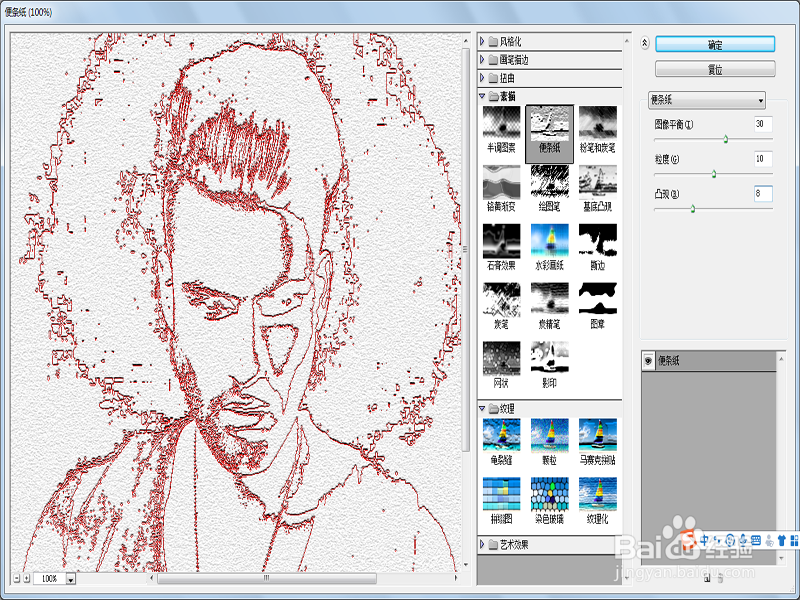Screen dimensions: 800x600
Task: Collapse filter thumbnails with double-chevron button
Action: pyautogui.click(x=645, y=43)
